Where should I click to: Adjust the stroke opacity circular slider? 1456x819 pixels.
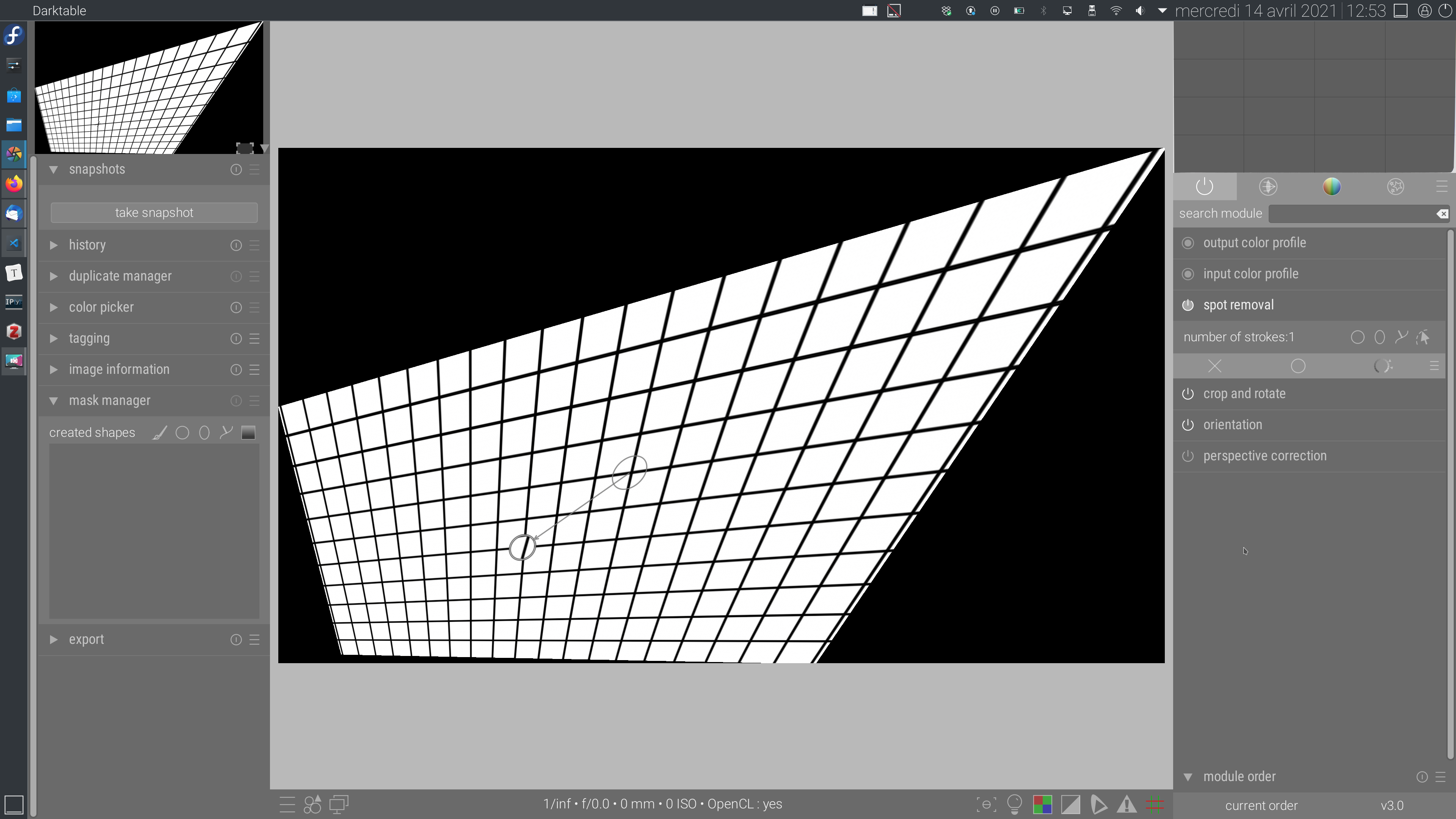(1383, 366)
